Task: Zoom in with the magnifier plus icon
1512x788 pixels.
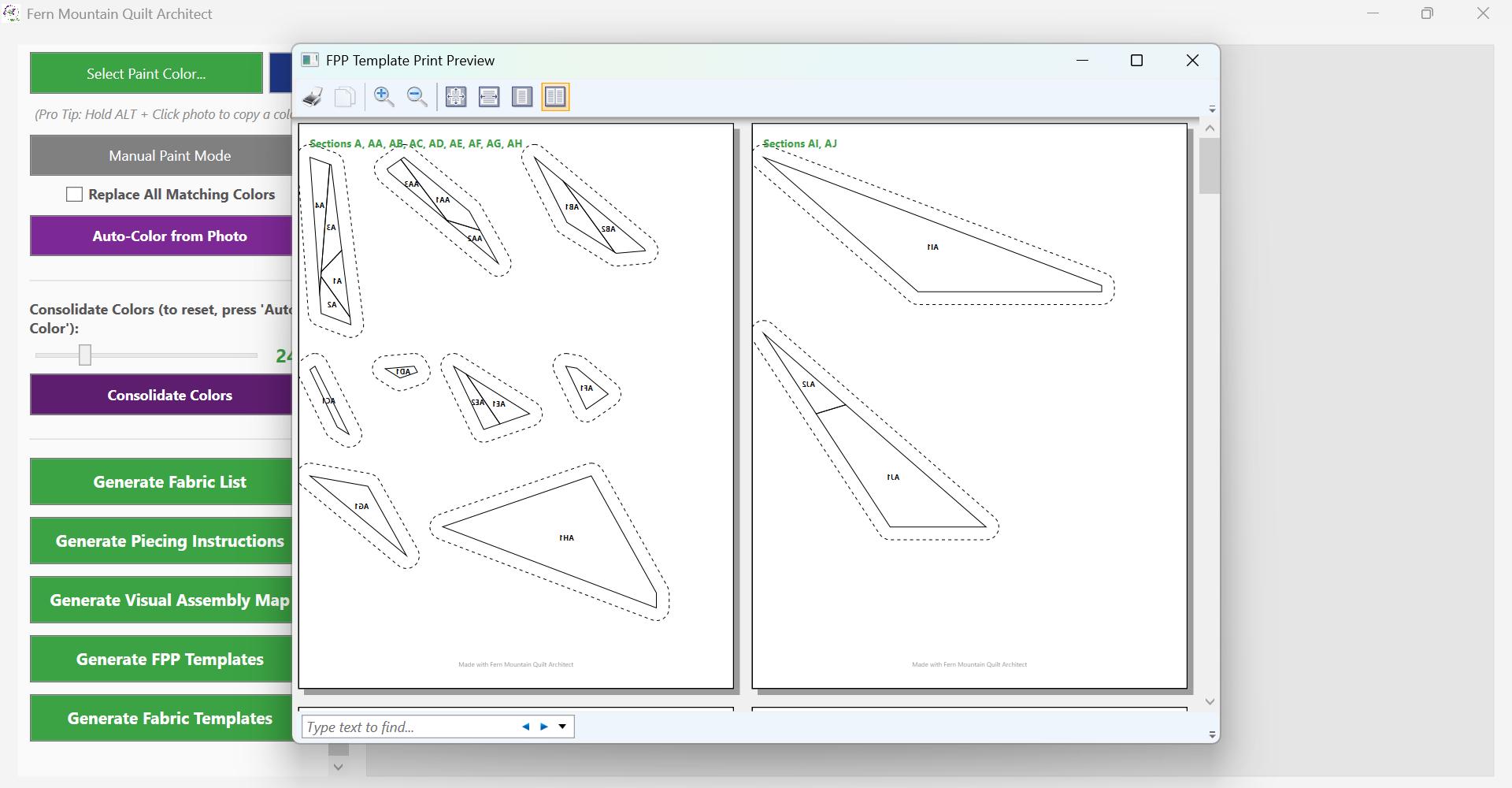Action: (384, 97)
